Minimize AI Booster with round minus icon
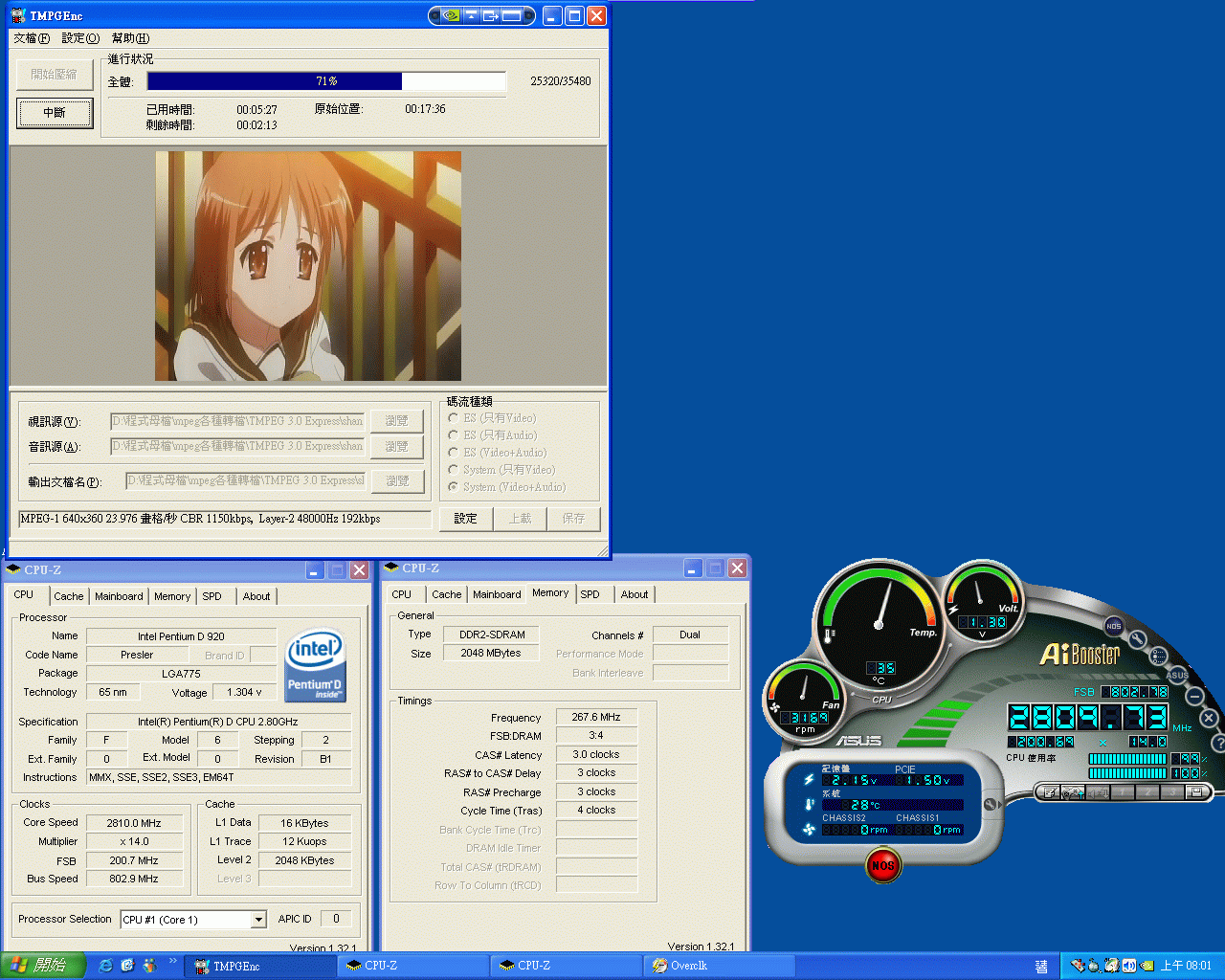Viewport: 1225px width, 980px height. 1195,696
